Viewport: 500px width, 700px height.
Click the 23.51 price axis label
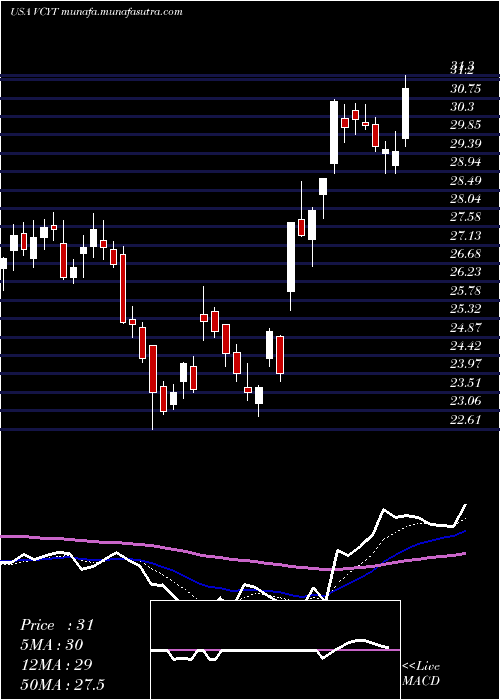[x=466, y=383]
